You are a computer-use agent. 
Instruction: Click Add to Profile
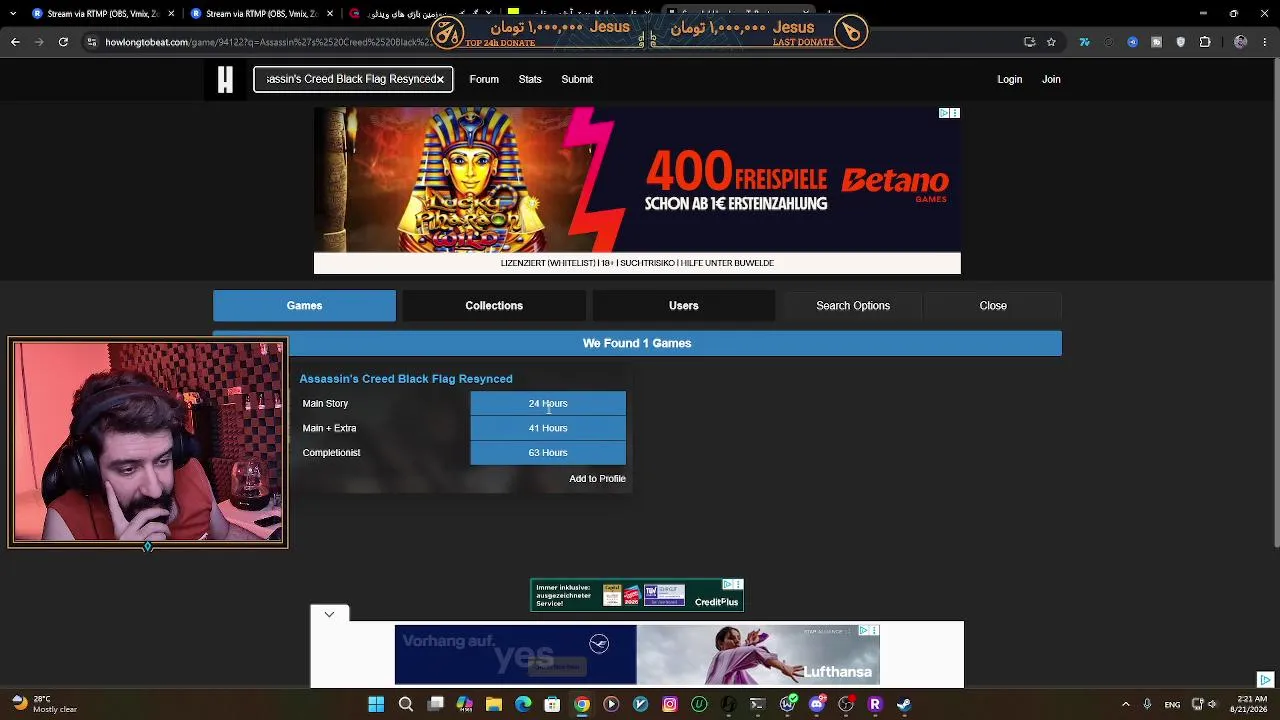point(597,479)
